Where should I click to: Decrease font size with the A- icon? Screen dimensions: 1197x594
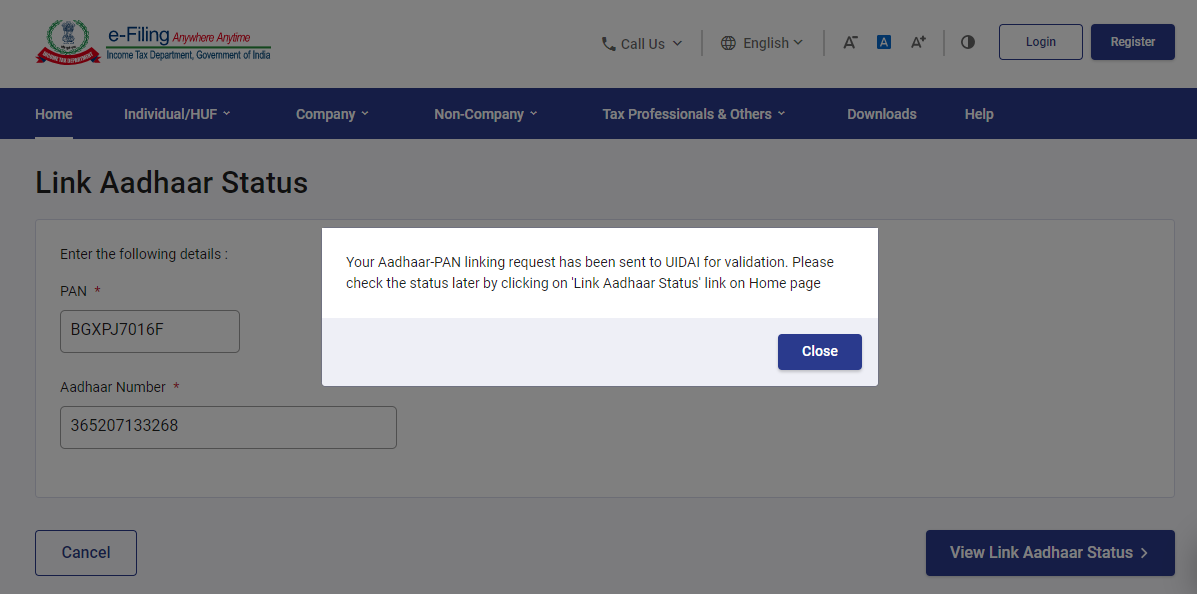tap(850, 42)
